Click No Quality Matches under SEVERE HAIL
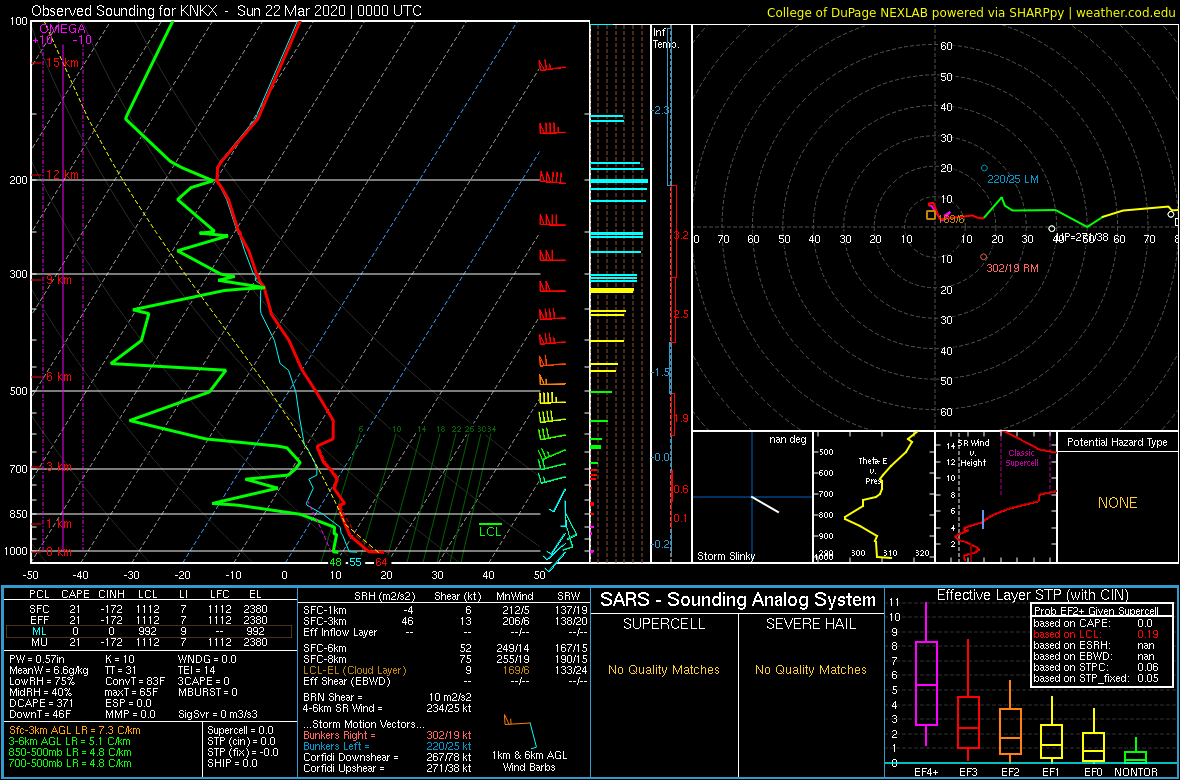This screenshot has height=780, width=1180. point(810,669)
